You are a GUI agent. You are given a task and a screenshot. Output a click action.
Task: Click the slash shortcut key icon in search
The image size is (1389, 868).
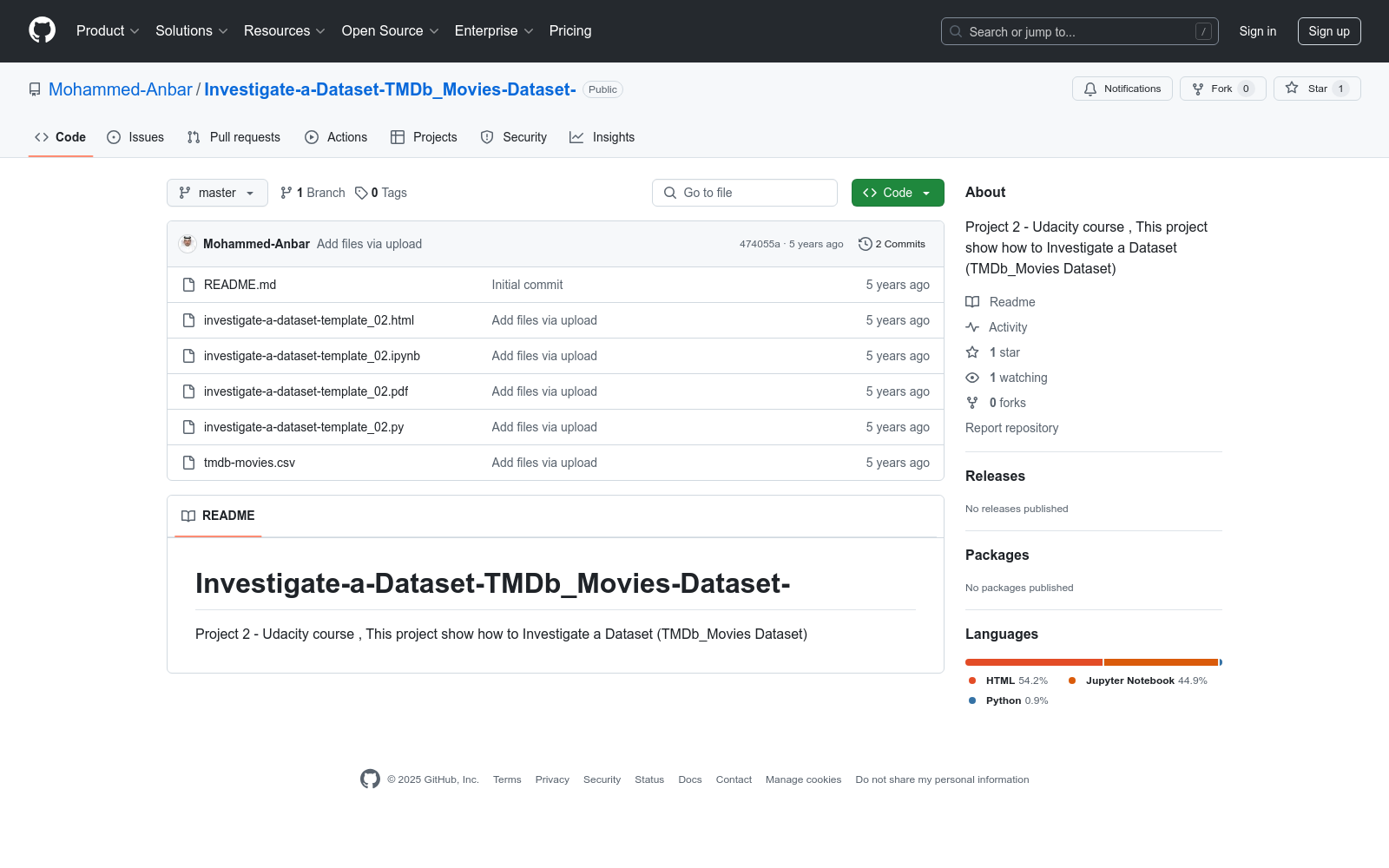pyautogui.click(x=1203, y=31)
